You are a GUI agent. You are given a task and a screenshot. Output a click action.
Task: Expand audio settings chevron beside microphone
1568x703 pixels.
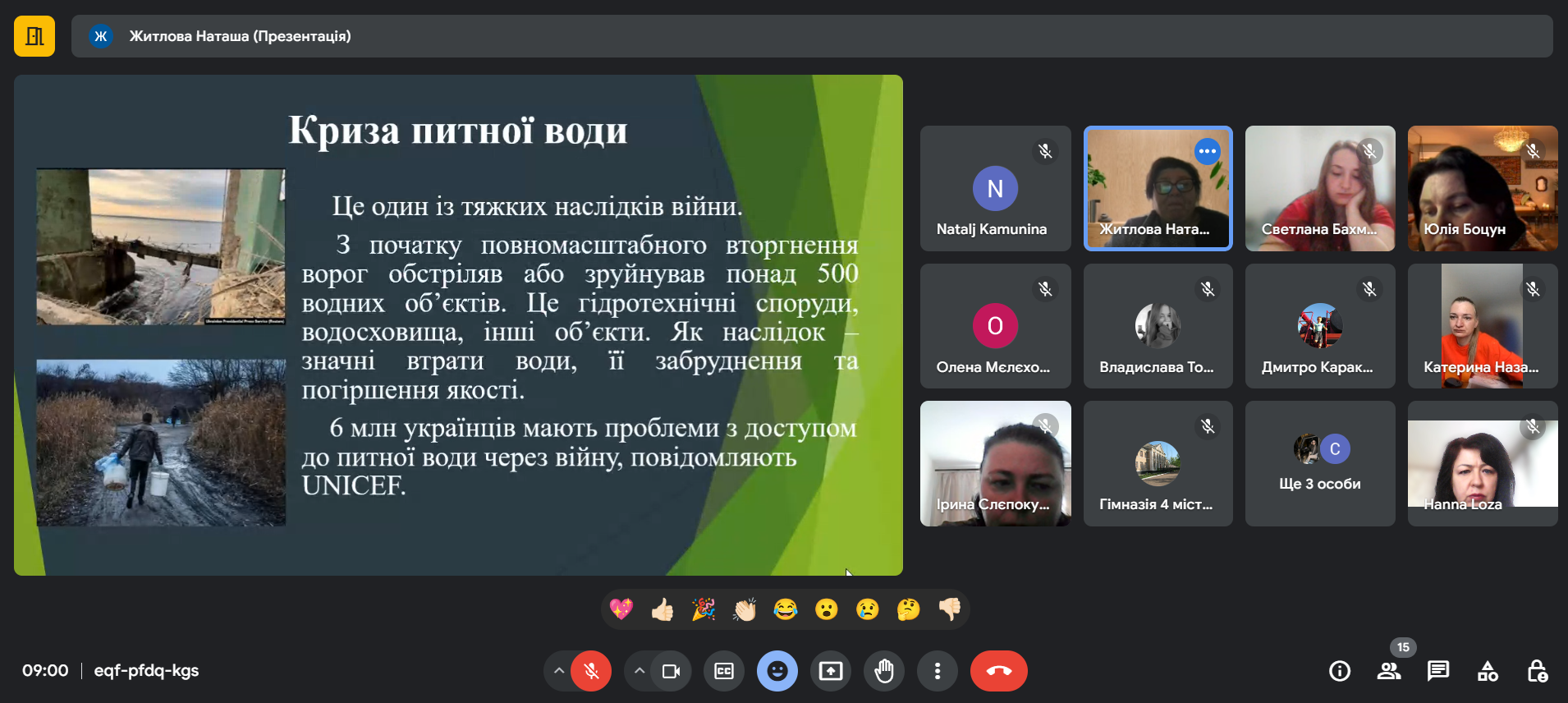[558, 671]
